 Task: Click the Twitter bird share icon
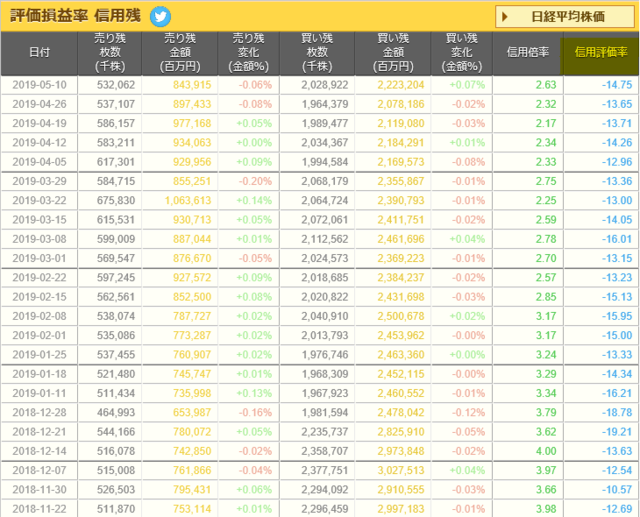point(160,16)
